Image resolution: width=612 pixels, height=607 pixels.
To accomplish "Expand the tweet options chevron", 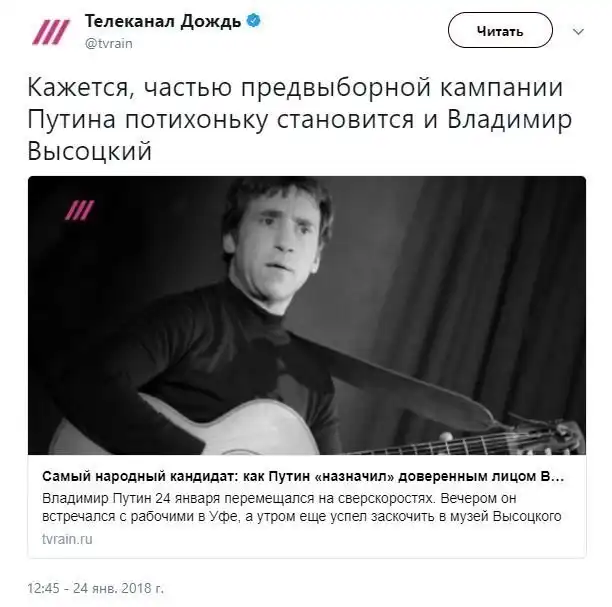I will coord(578,32).
